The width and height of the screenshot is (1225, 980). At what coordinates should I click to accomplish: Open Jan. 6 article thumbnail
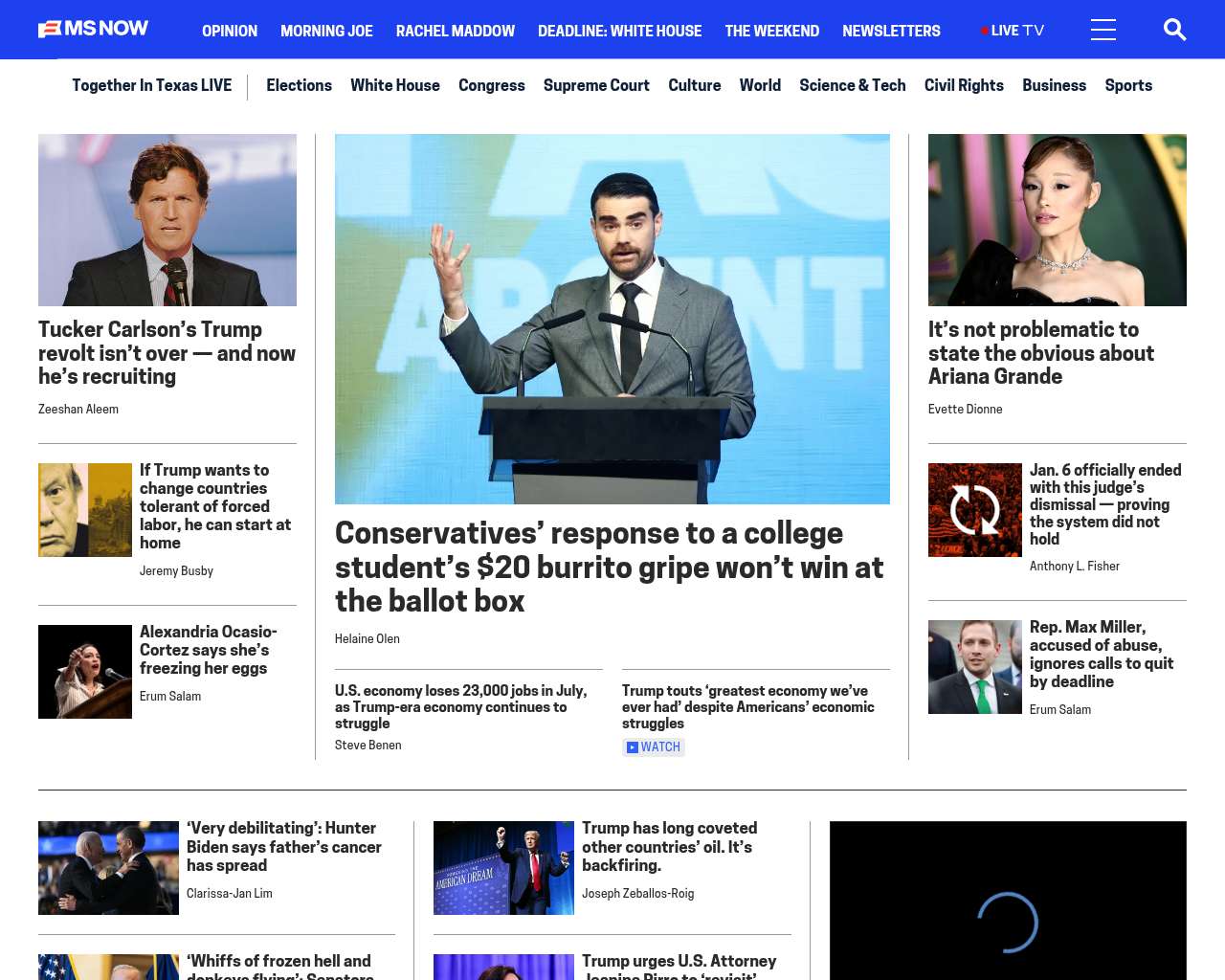pos(975,510)
